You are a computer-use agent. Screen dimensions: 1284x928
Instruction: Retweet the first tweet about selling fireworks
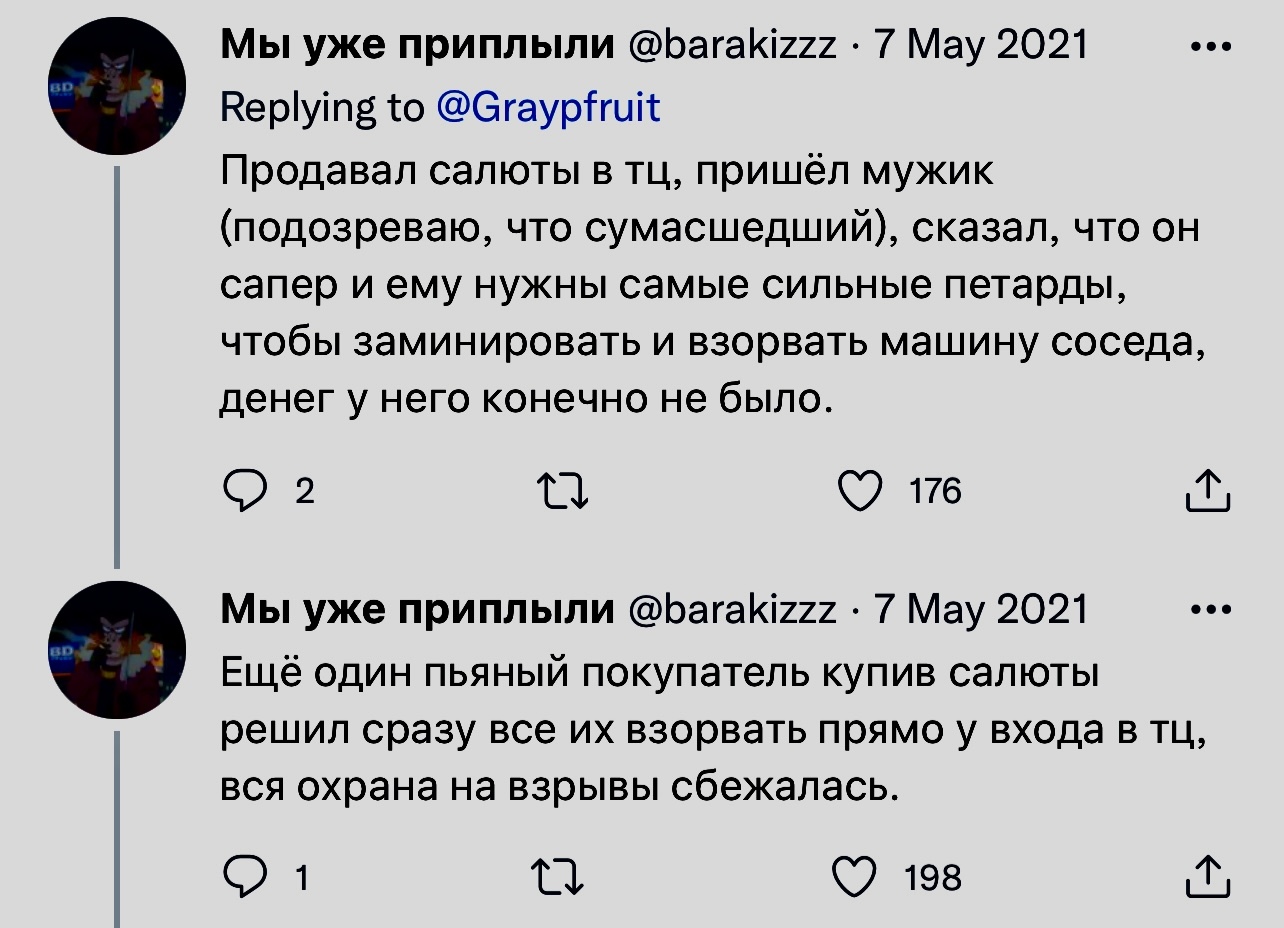(563, 491)
